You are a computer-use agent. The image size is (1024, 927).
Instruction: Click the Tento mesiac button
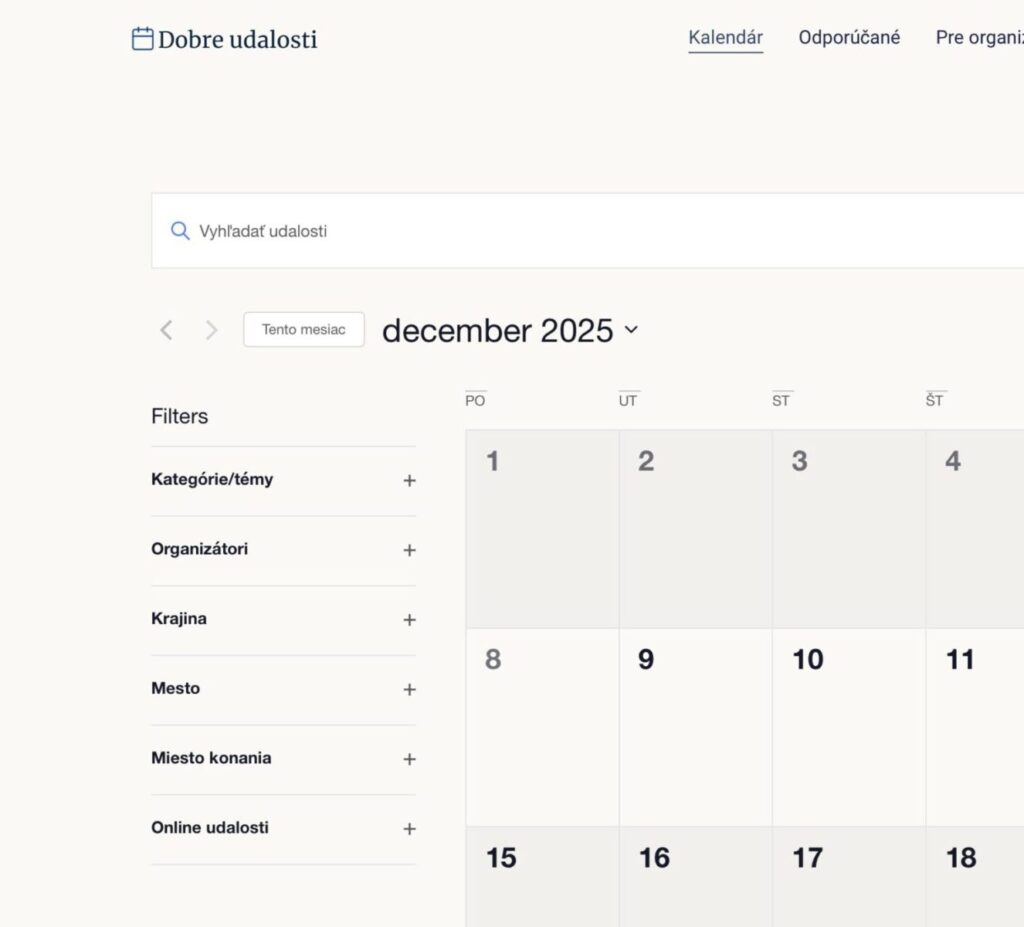(304, 329)
